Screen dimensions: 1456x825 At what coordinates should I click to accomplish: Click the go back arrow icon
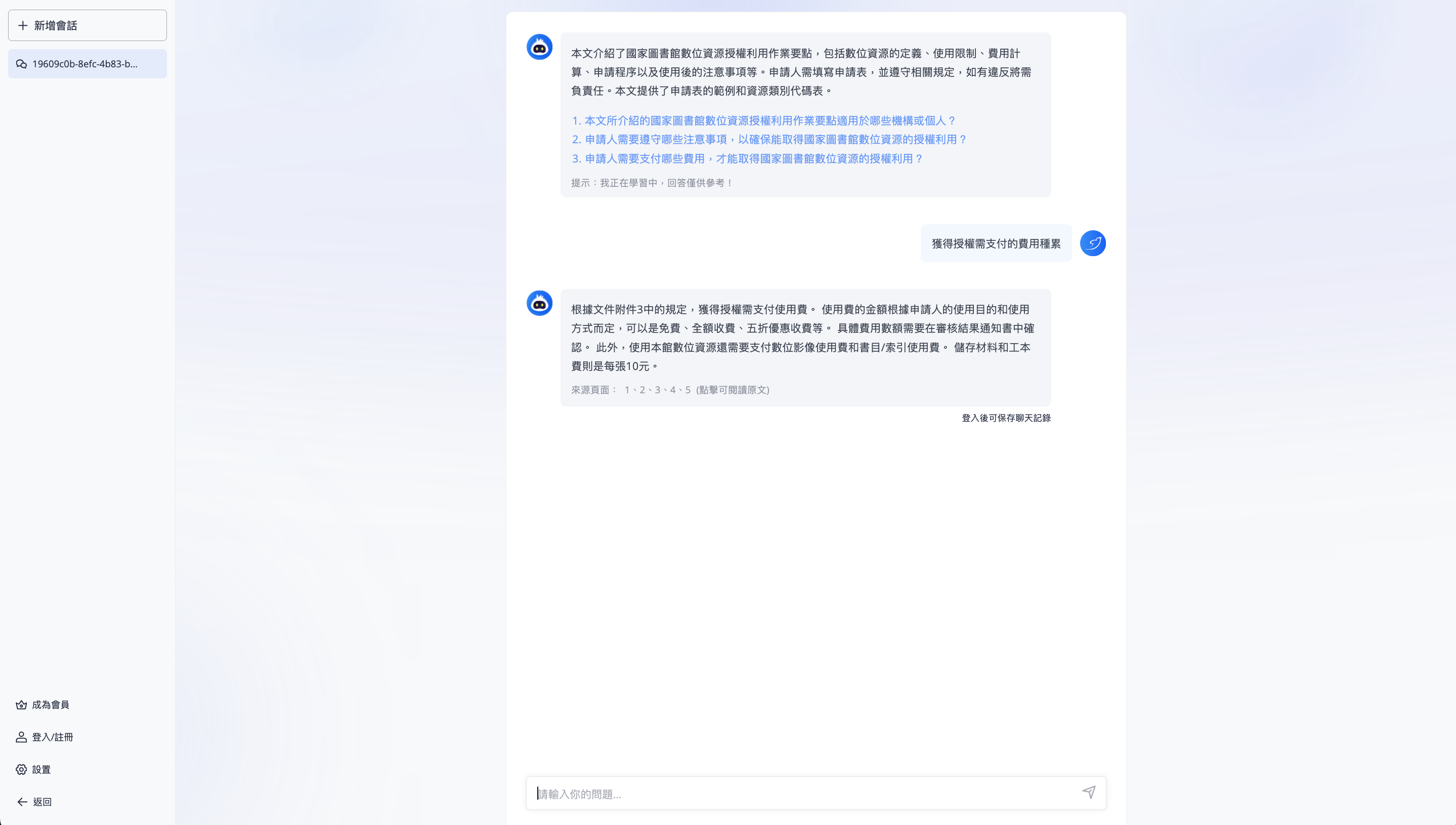click(x=22, y=801)
